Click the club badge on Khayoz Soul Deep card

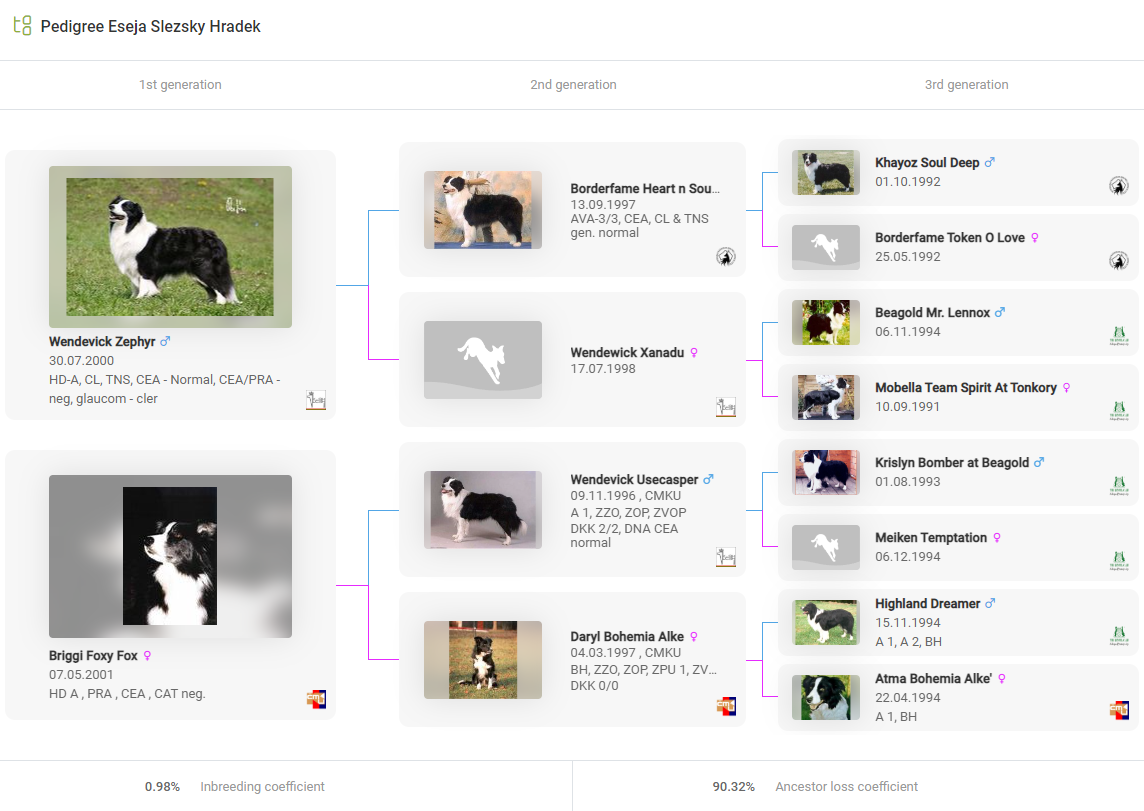tap(1118, 186)
